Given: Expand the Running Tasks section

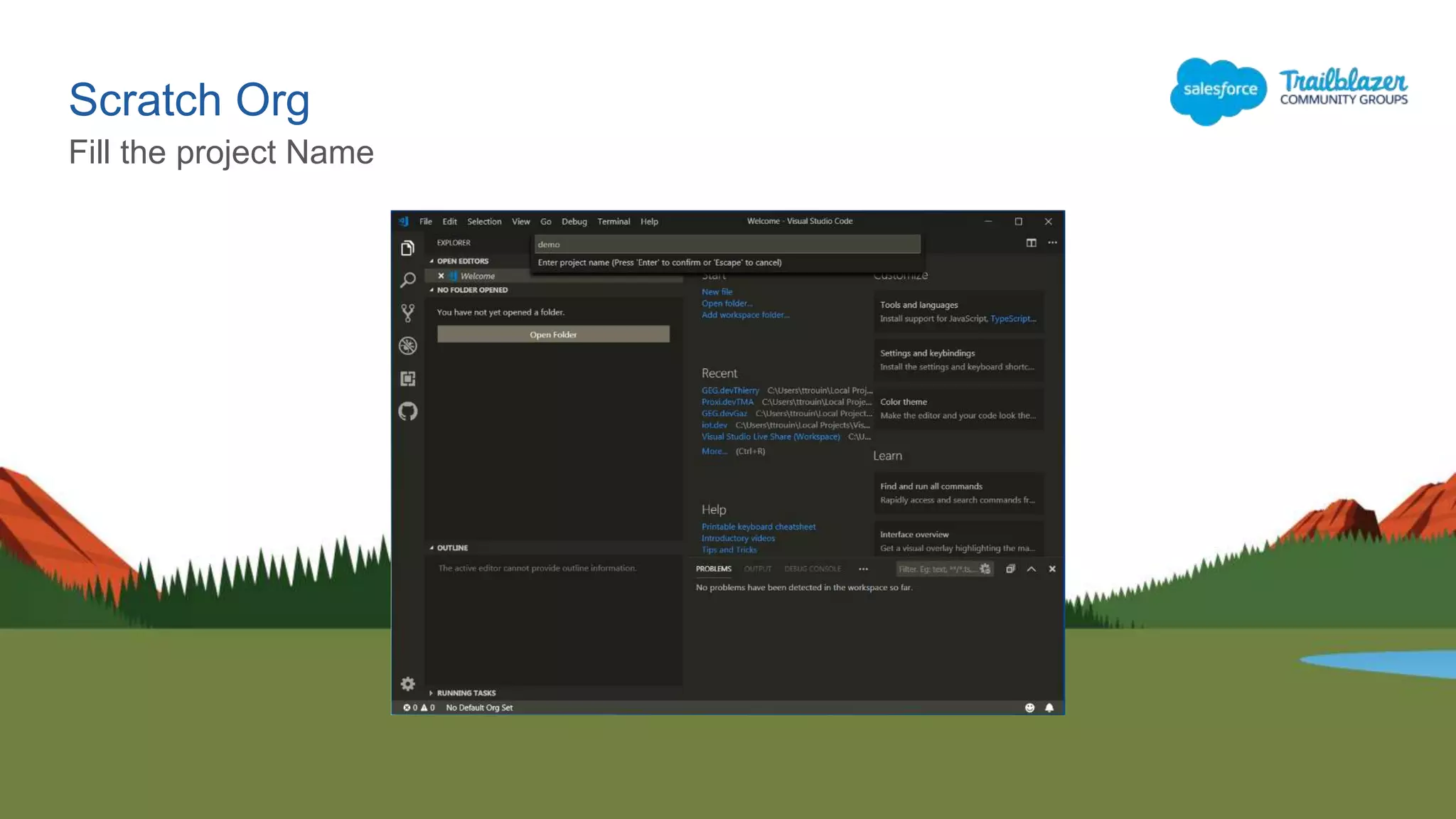Looking at the screenshot, I should click(x=466, y=693).
